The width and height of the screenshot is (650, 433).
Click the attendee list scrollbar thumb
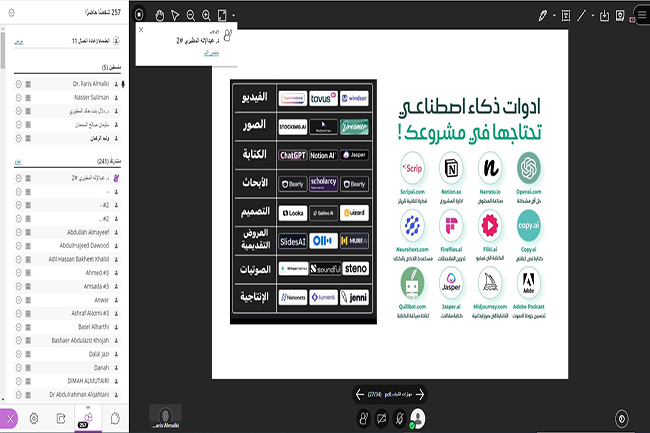3,50
